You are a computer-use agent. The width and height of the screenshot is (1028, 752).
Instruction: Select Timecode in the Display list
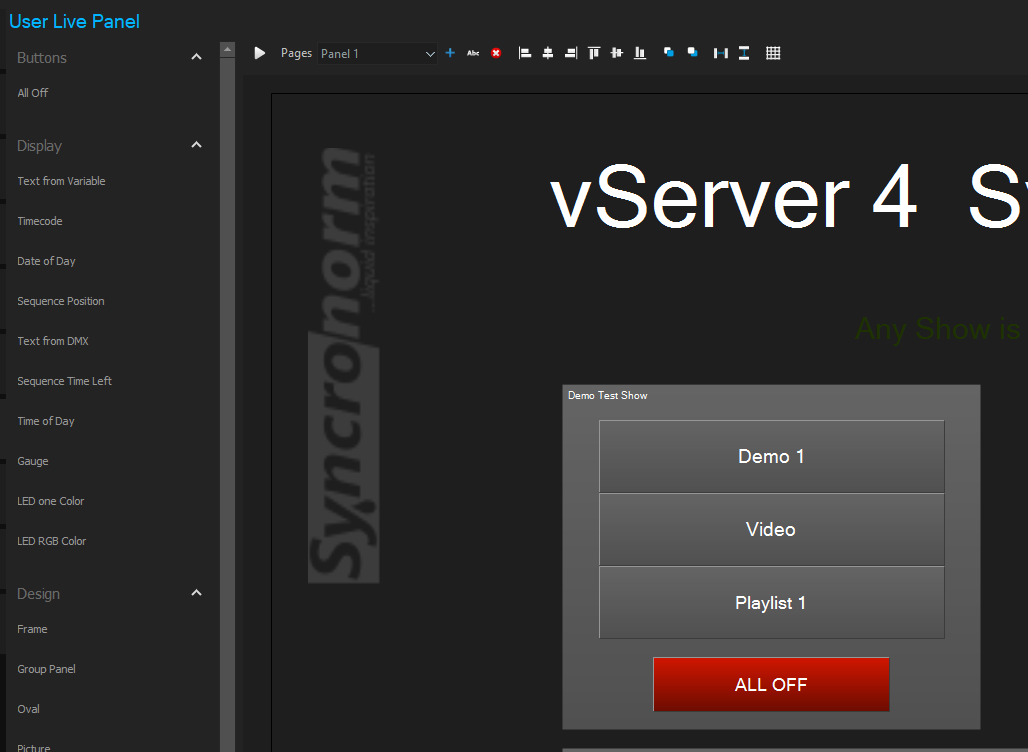click(40, 221)
